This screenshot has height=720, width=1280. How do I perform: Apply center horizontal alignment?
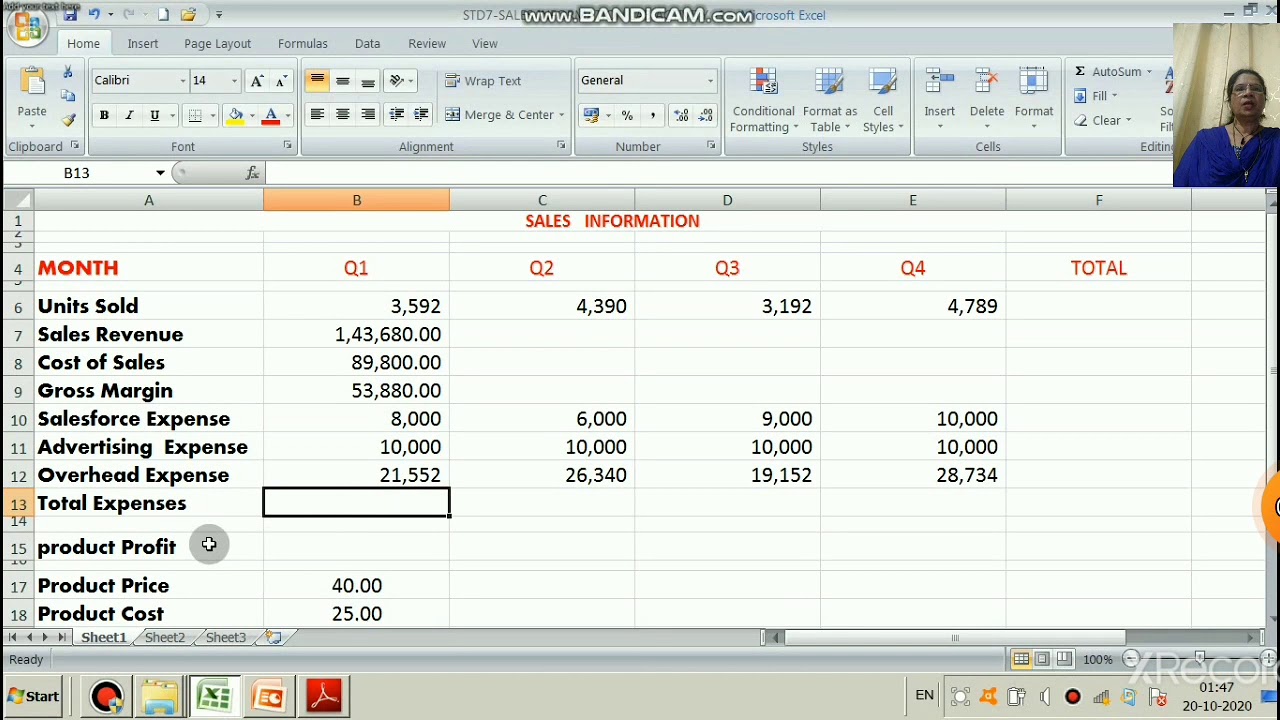click(342, 115)
